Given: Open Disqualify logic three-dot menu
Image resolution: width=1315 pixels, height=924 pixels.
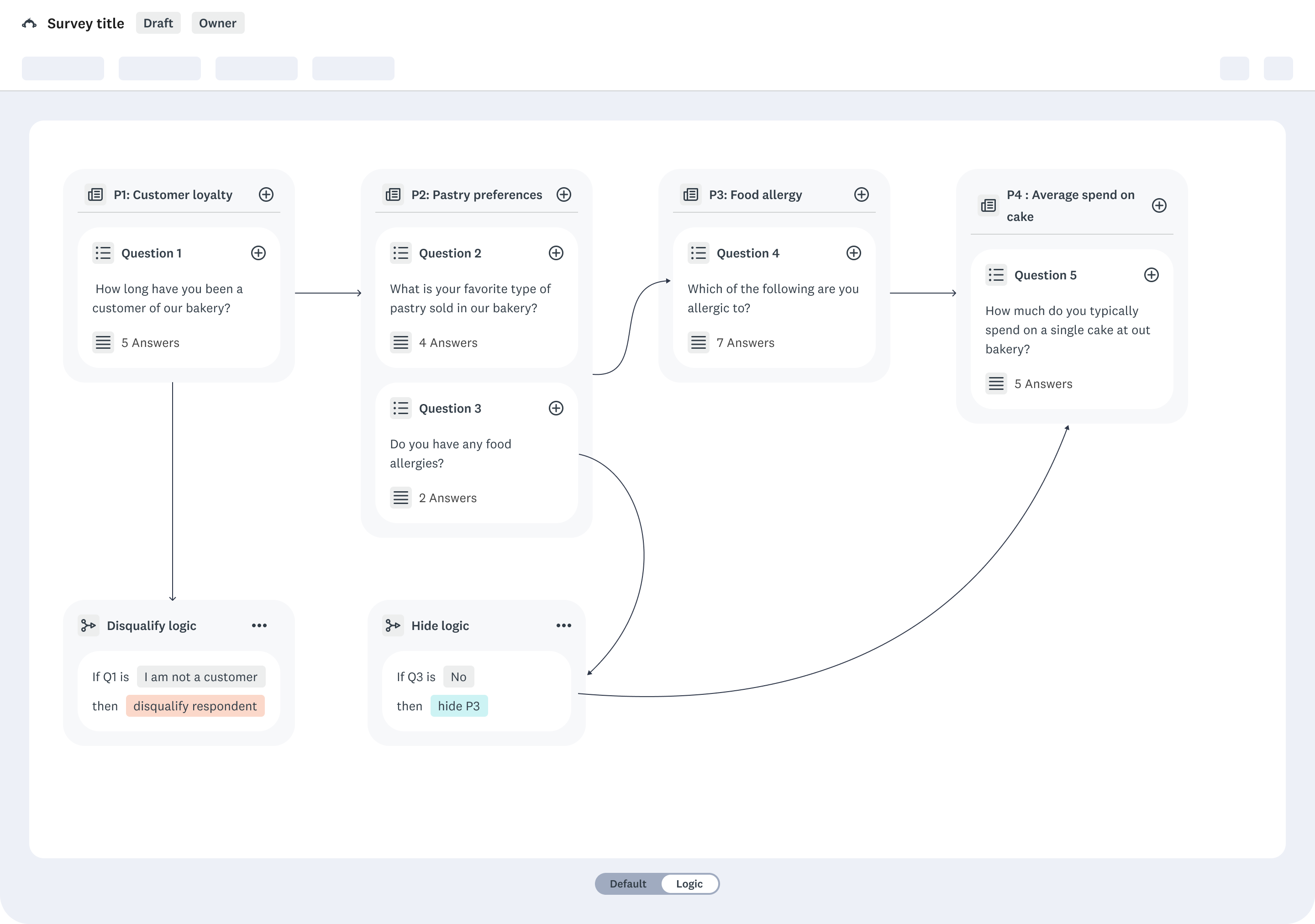Looking at the screenshot, I should coord(259,626).
